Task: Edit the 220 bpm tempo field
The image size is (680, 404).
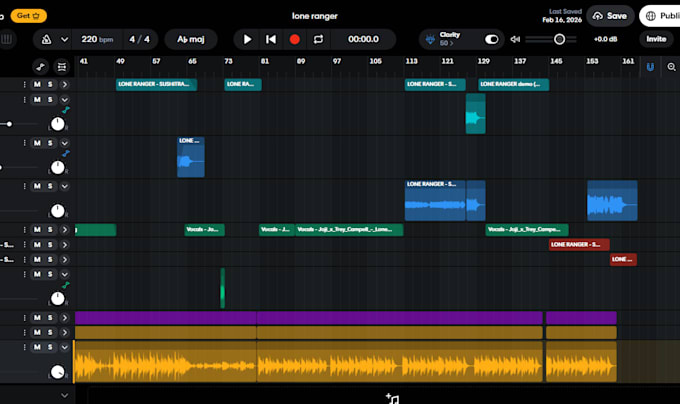Action: 97,39
